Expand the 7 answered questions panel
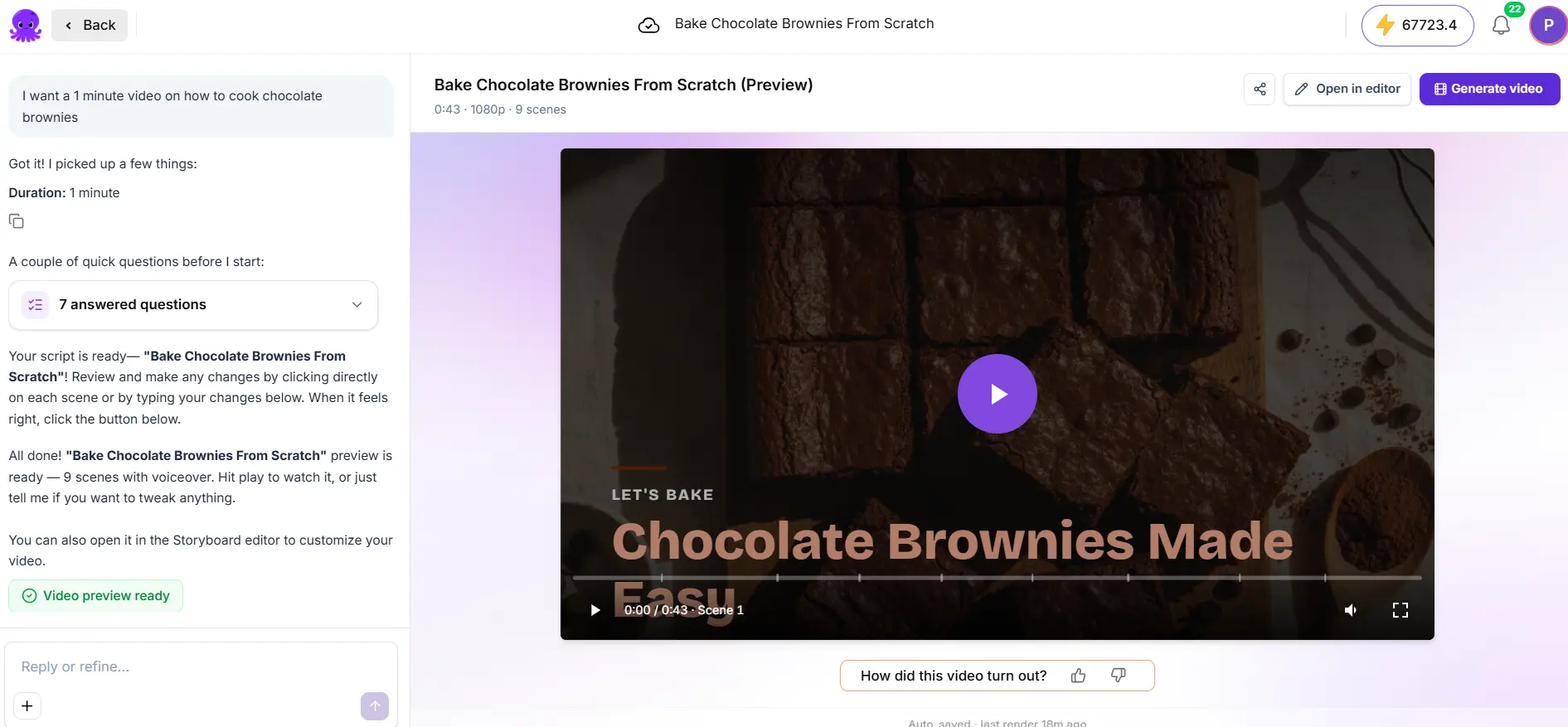1568x727 pixels. pos(193,304)
